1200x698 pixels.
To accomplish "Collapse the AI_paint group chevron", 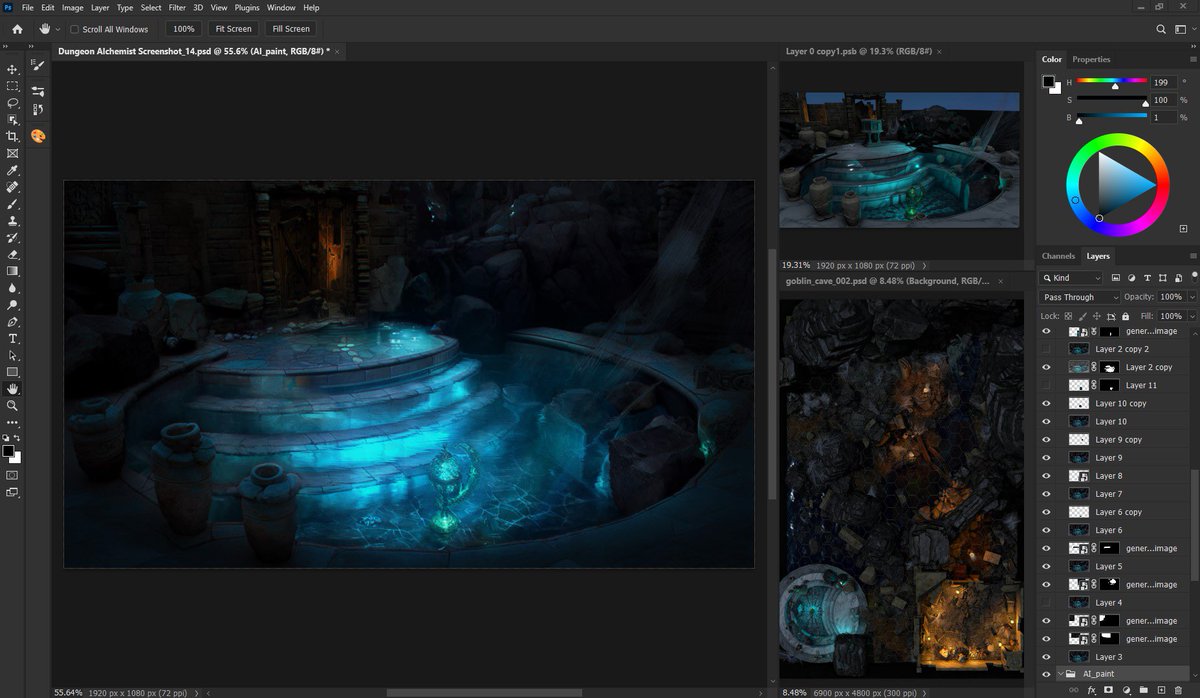I will pos(1061,675).
